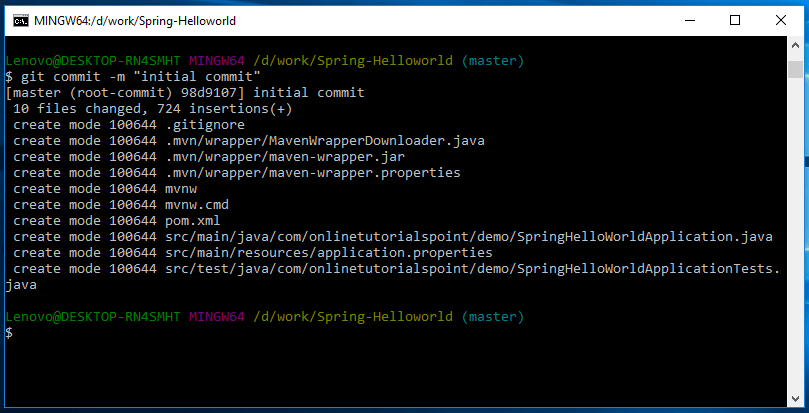Screen dimensions: 809x413
Task: Click the empty prompt "$" on the last line
Action: [9, 333]
